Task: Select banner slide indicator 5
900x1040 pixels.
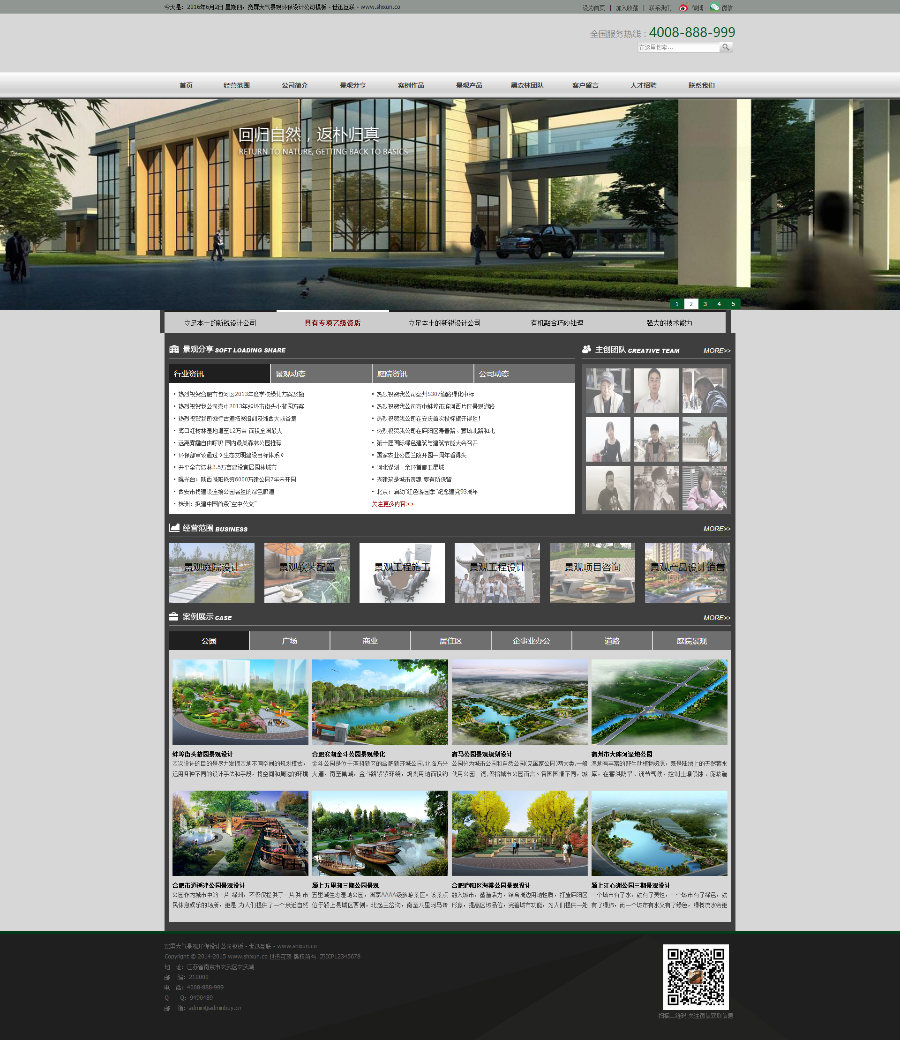Action: point(733,304)
